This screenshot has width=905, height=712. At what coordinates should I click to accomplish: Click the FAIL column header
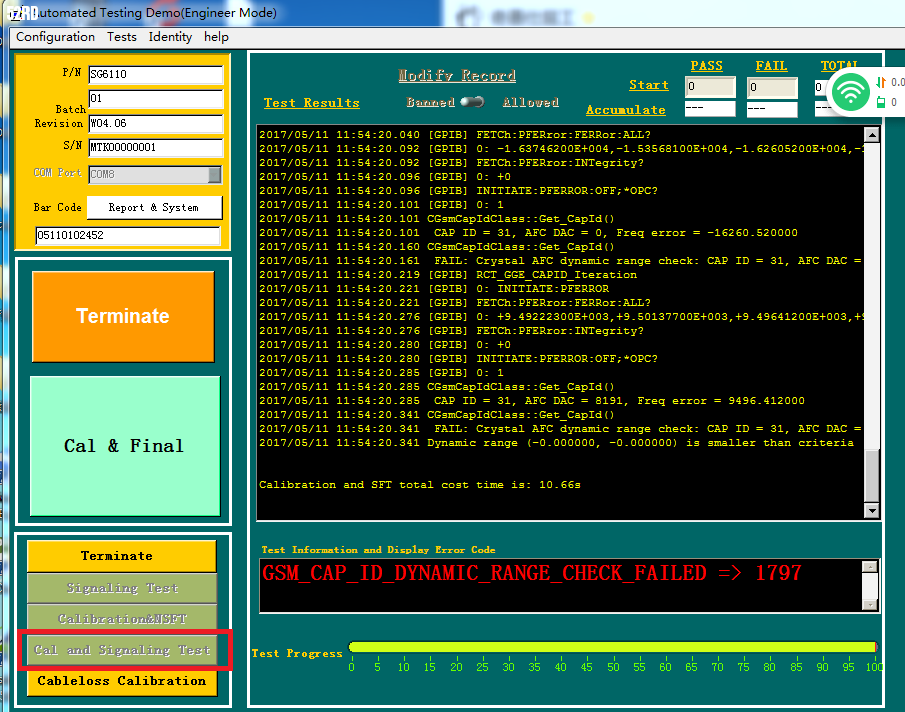pyautogui.click(x=772, y=66)
